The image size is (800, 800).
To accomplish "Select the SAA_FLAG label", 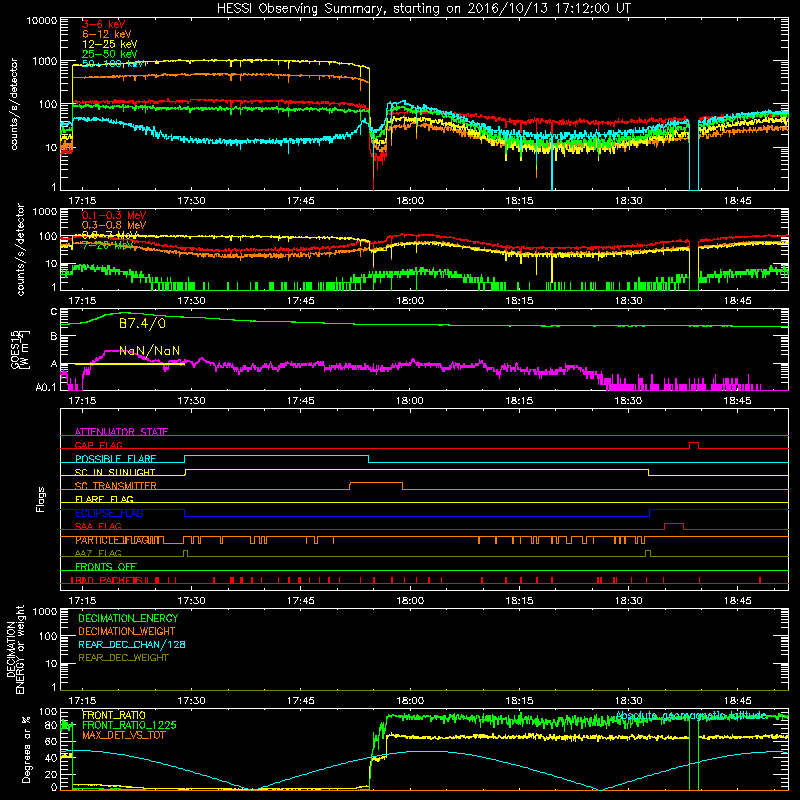I will (x=98, y=526).
